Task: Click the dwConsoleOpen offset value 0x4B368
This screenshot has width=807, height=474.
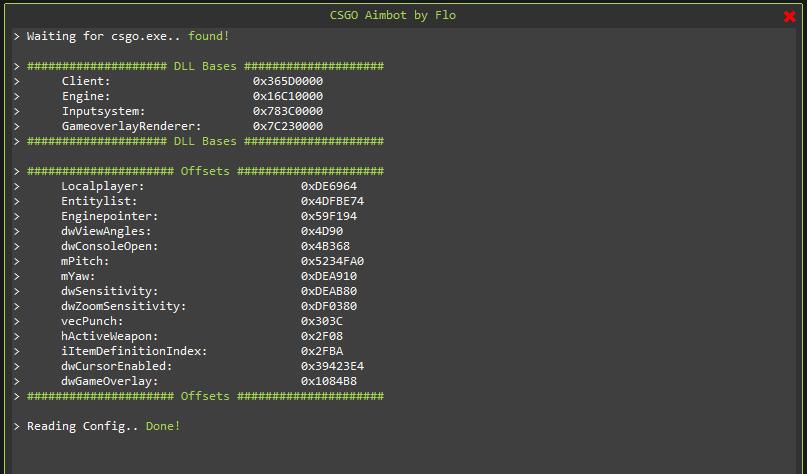Action: pos(325,246)
